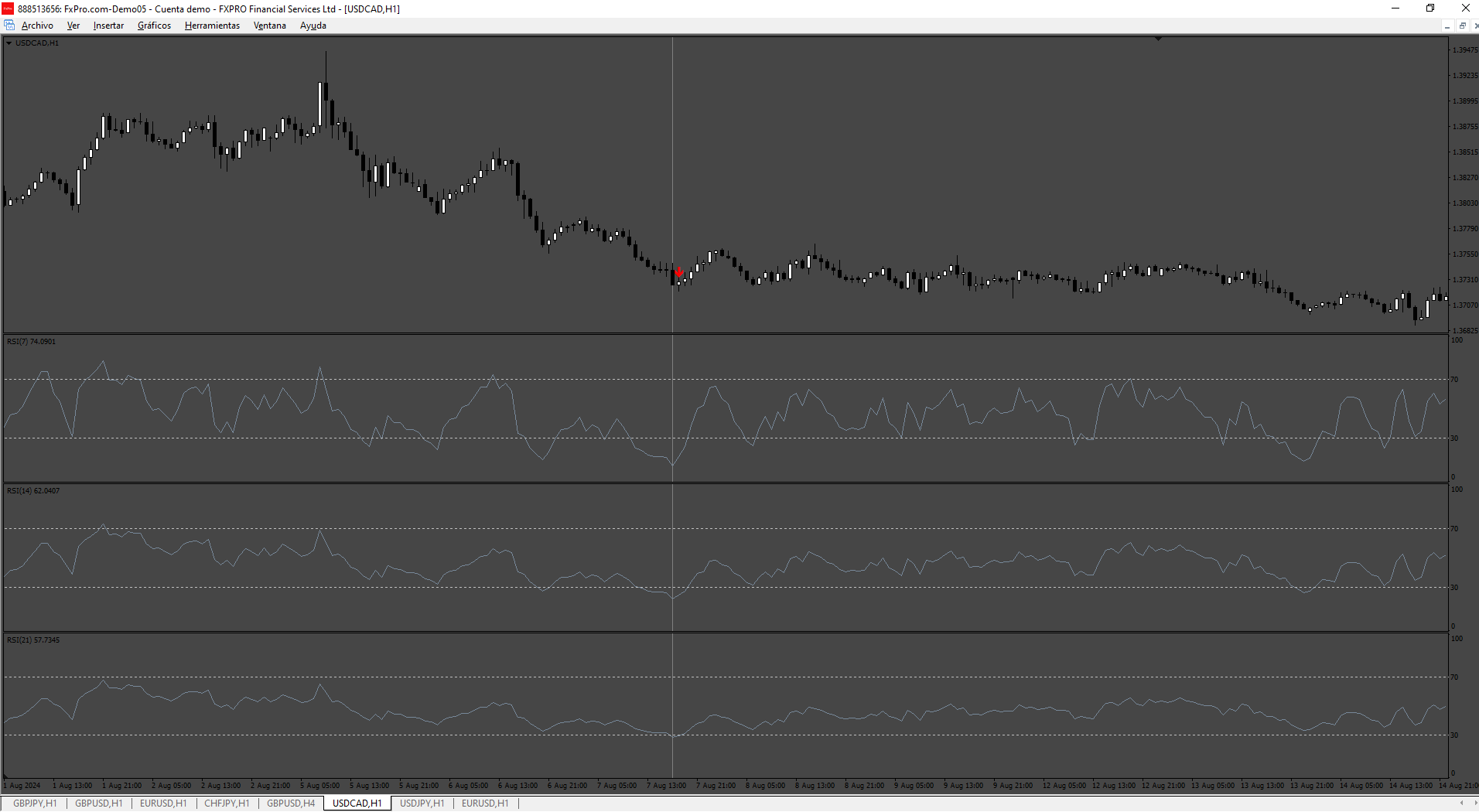Image resolution: width=1479 pixels, height=812 pixels.
Task: Select the active USDCAD,H1 chart tab
Action: [x=357, y=803]
